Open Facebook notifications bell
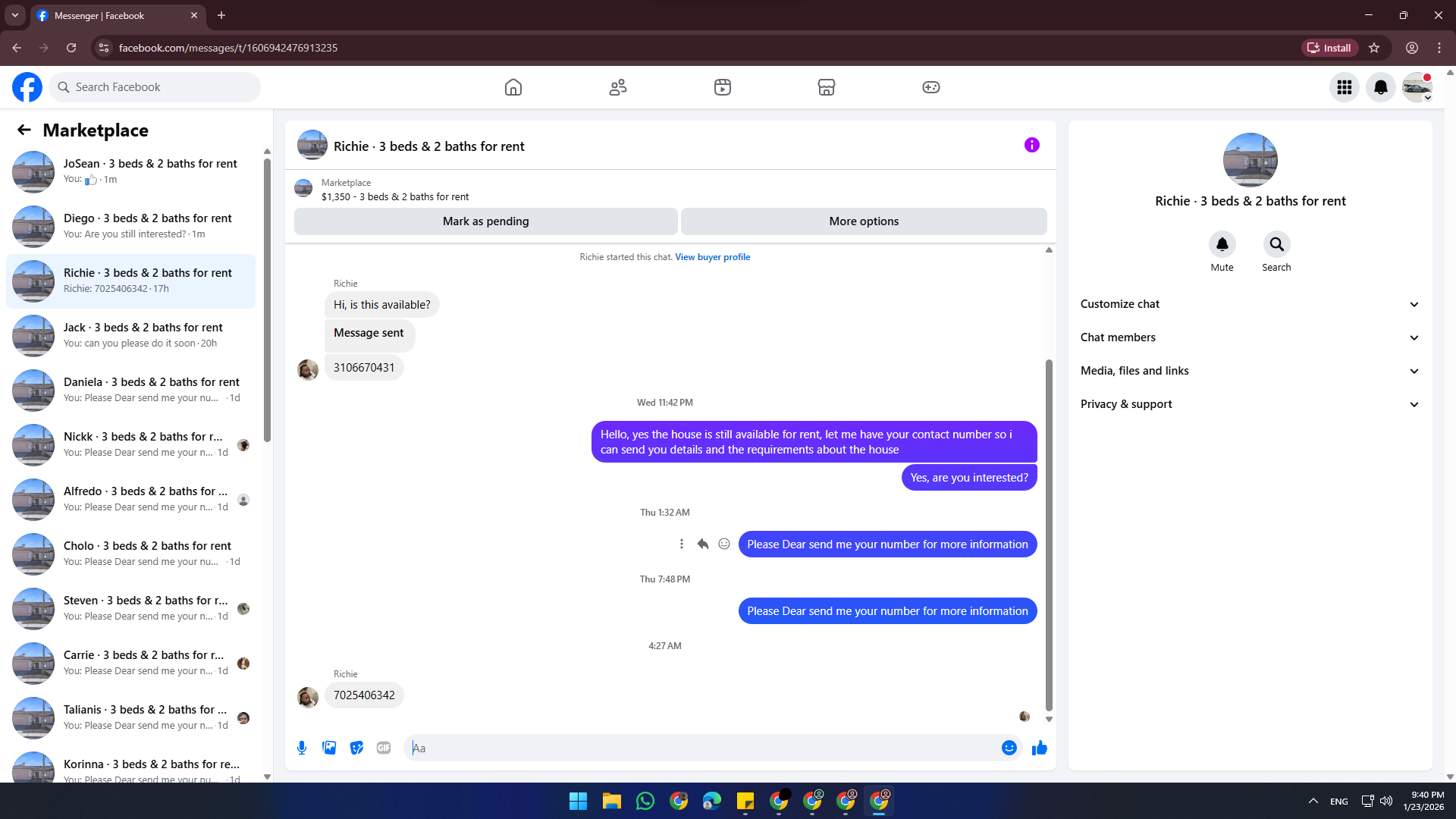 (1380, 87)
